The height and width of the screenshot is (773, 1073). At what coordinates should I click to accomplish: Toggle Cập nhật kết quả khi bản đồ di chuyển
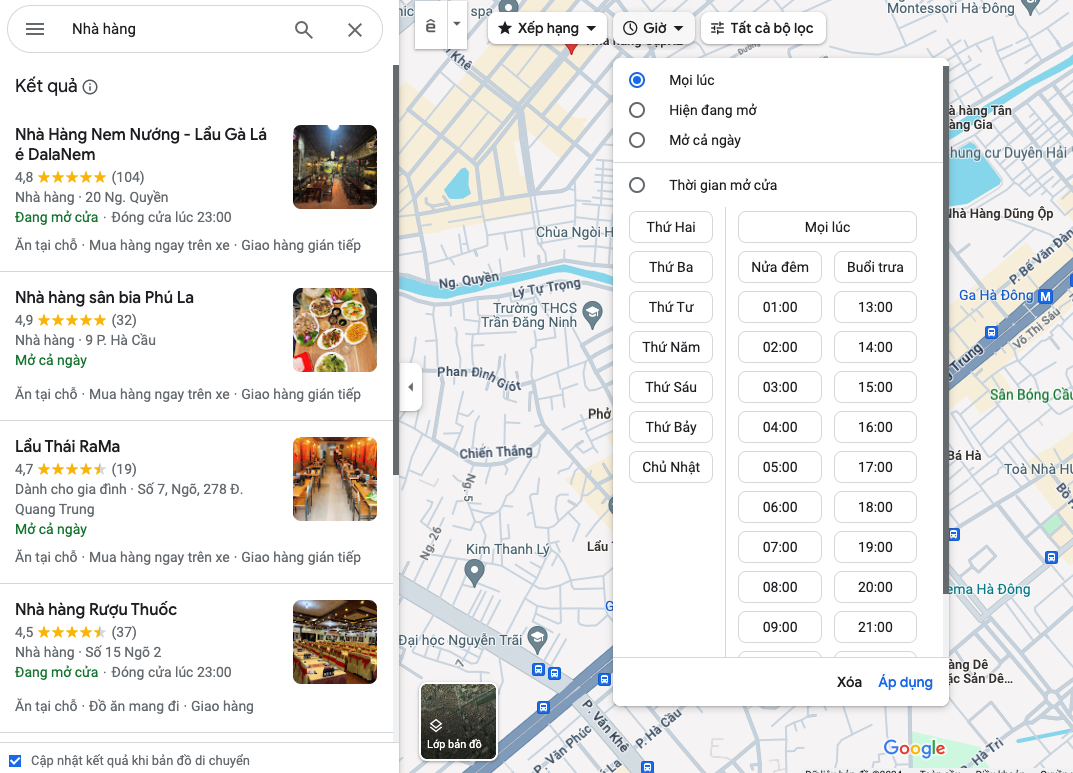click(x=15, y=761)
